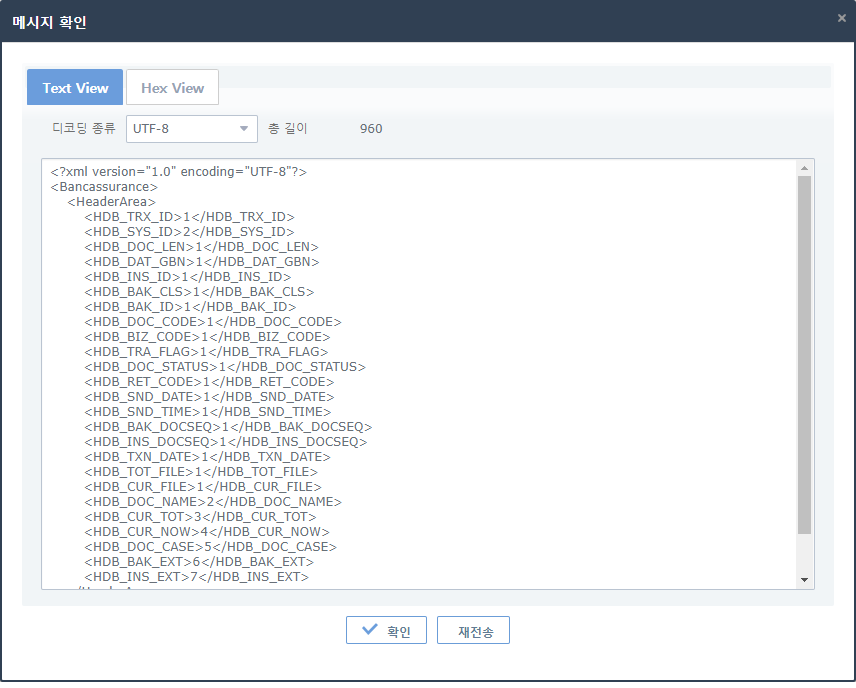Click the scrollbar down arrow
This screenshot has height=688, width=856.
pos(803,579)
